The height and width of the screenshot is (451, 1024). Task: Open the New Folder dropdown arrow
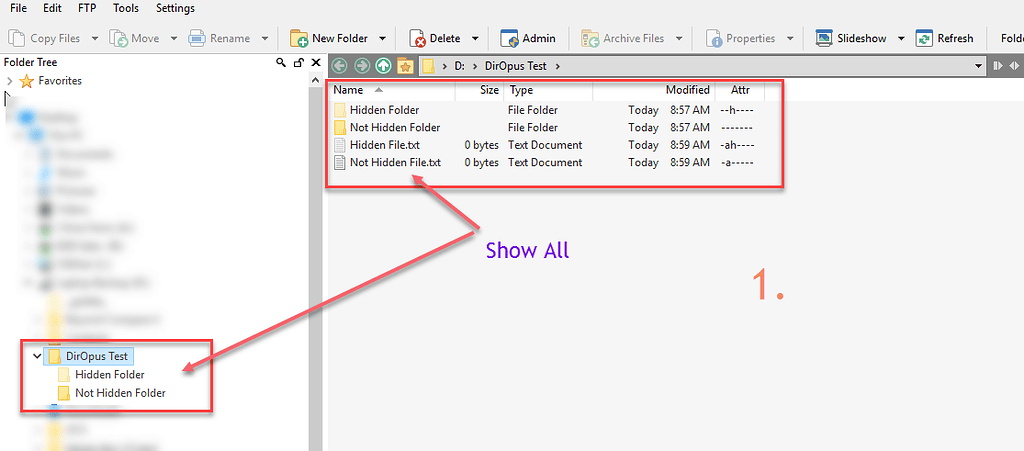[383, 38]
